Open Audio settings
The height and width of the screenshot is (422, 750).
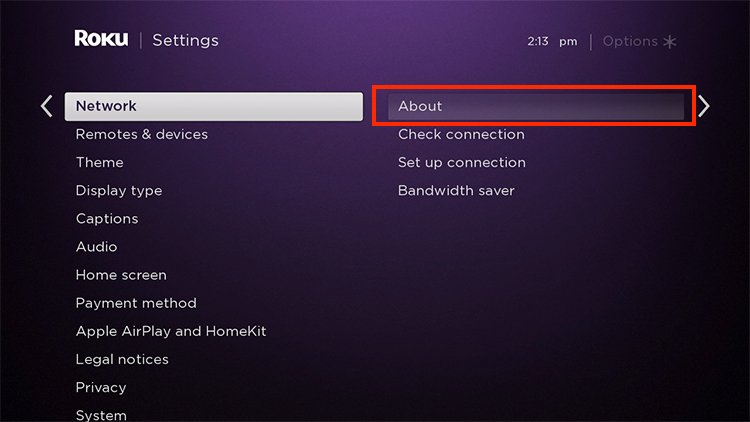coord(96,247)
